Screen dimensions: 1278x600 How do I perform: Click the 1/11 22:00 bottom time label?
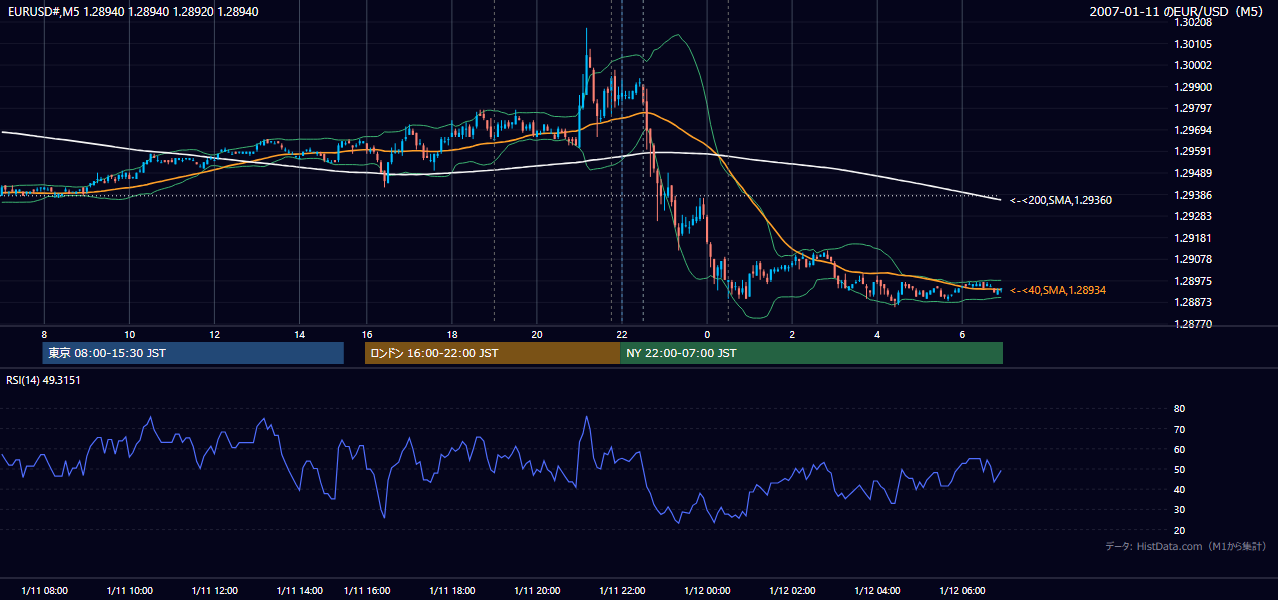point(622,590)
